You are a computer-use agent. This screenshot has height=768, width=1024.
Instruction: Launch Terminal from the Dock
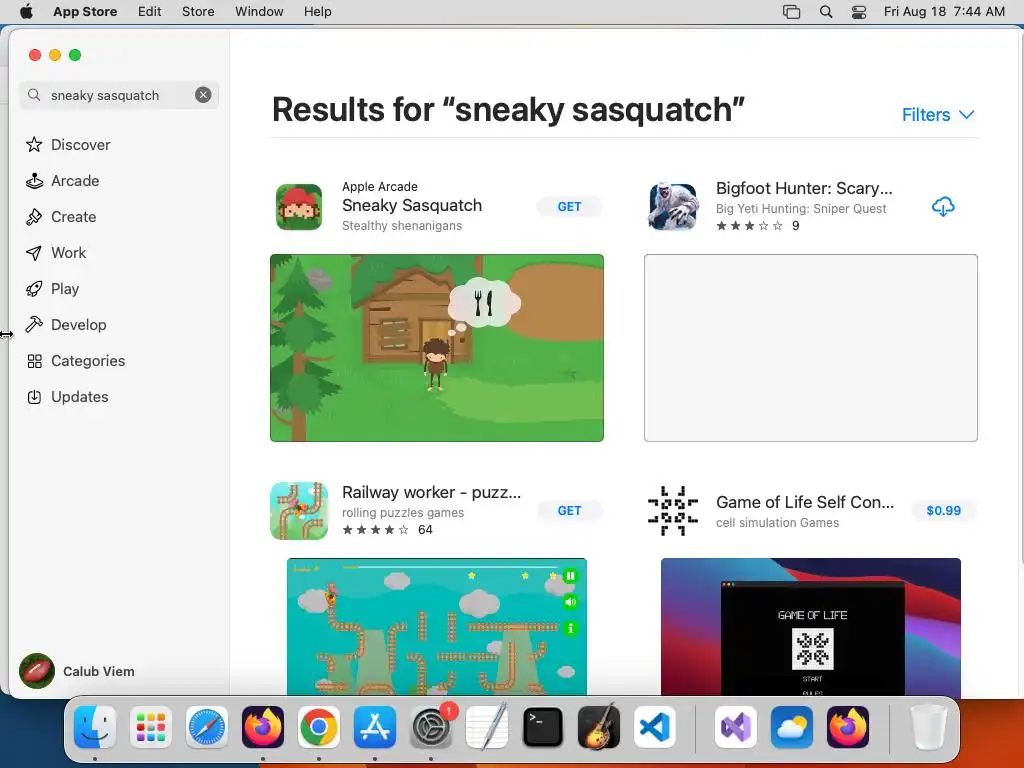click(543, 728)
